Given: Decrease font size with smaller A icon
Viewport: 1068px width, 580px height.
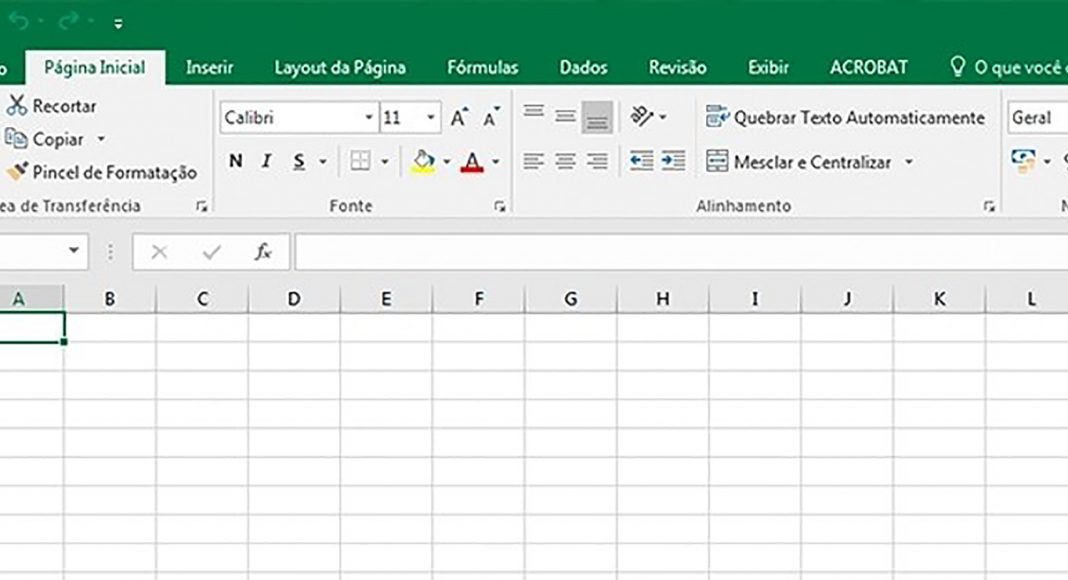Looking at the screenshot, I should point(491,118).
